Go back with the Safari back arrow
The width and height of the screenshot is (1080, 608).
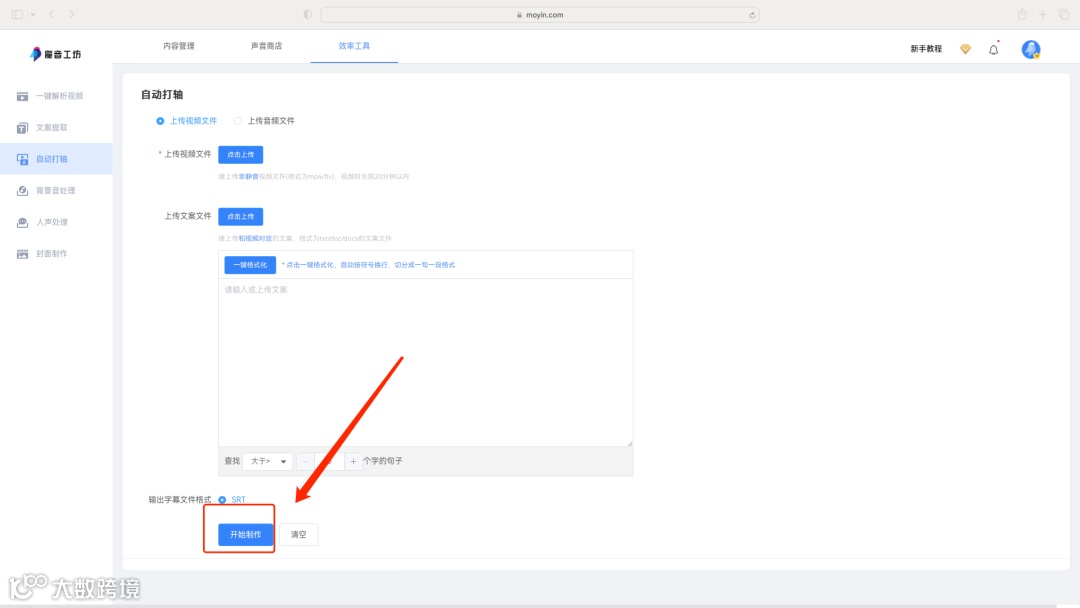(52, 14)
